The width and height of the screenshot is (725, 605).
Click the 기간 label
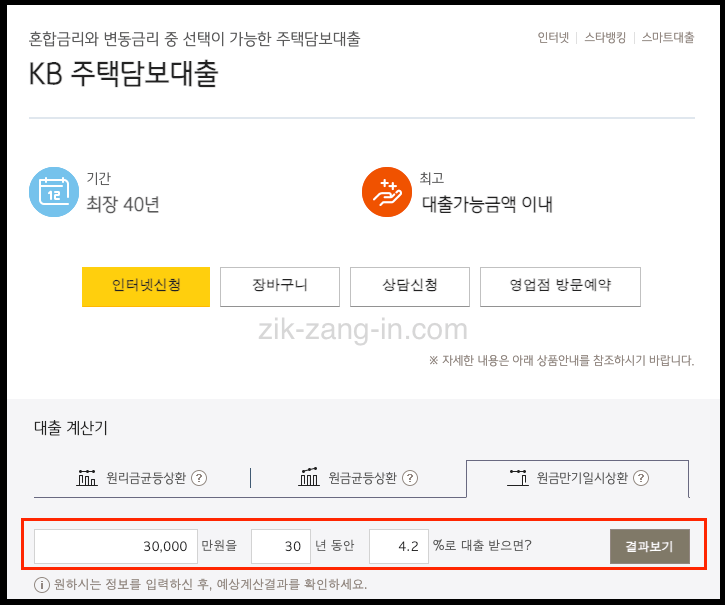tap(98, 179)
